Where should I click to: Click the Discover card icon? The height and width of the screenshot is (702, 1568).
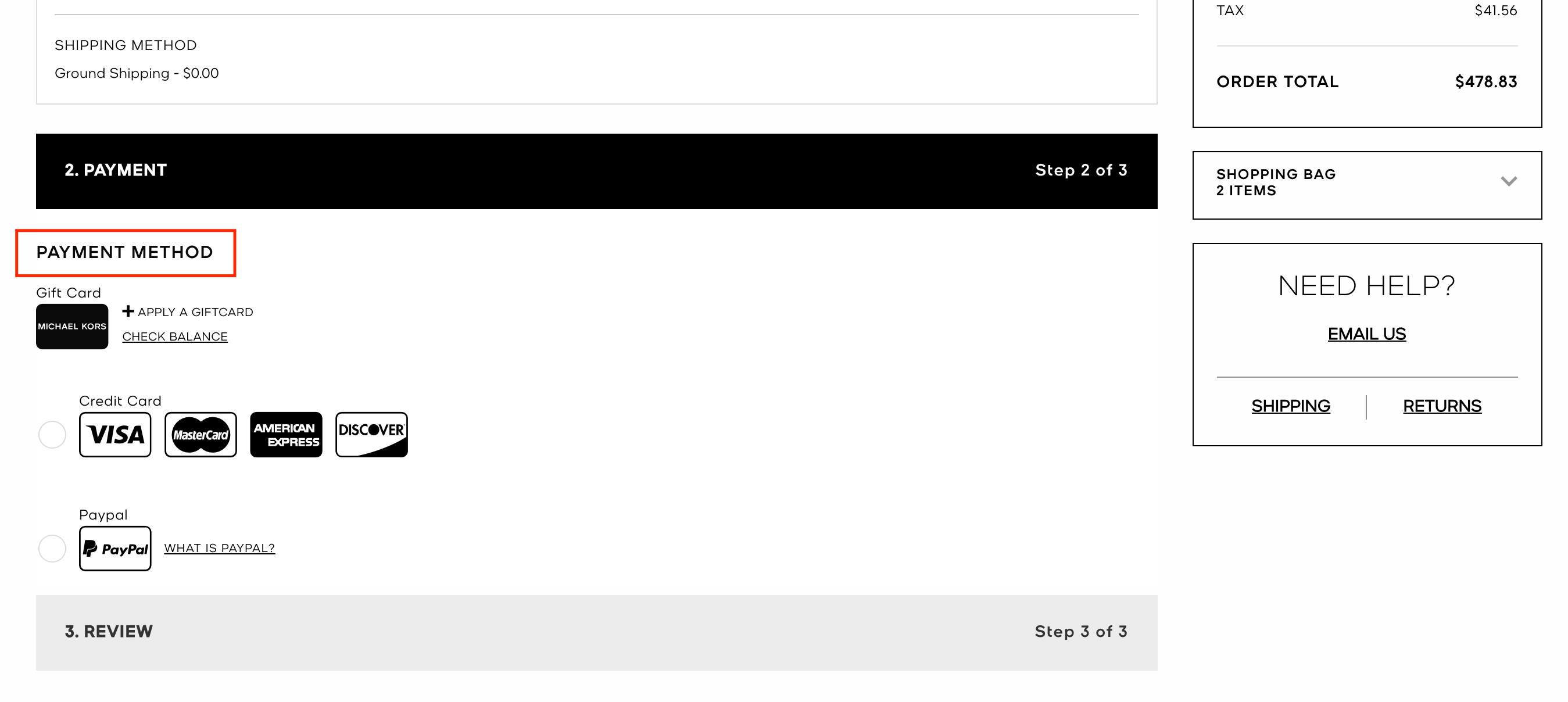pyautogui.click(x=370, y=433)
